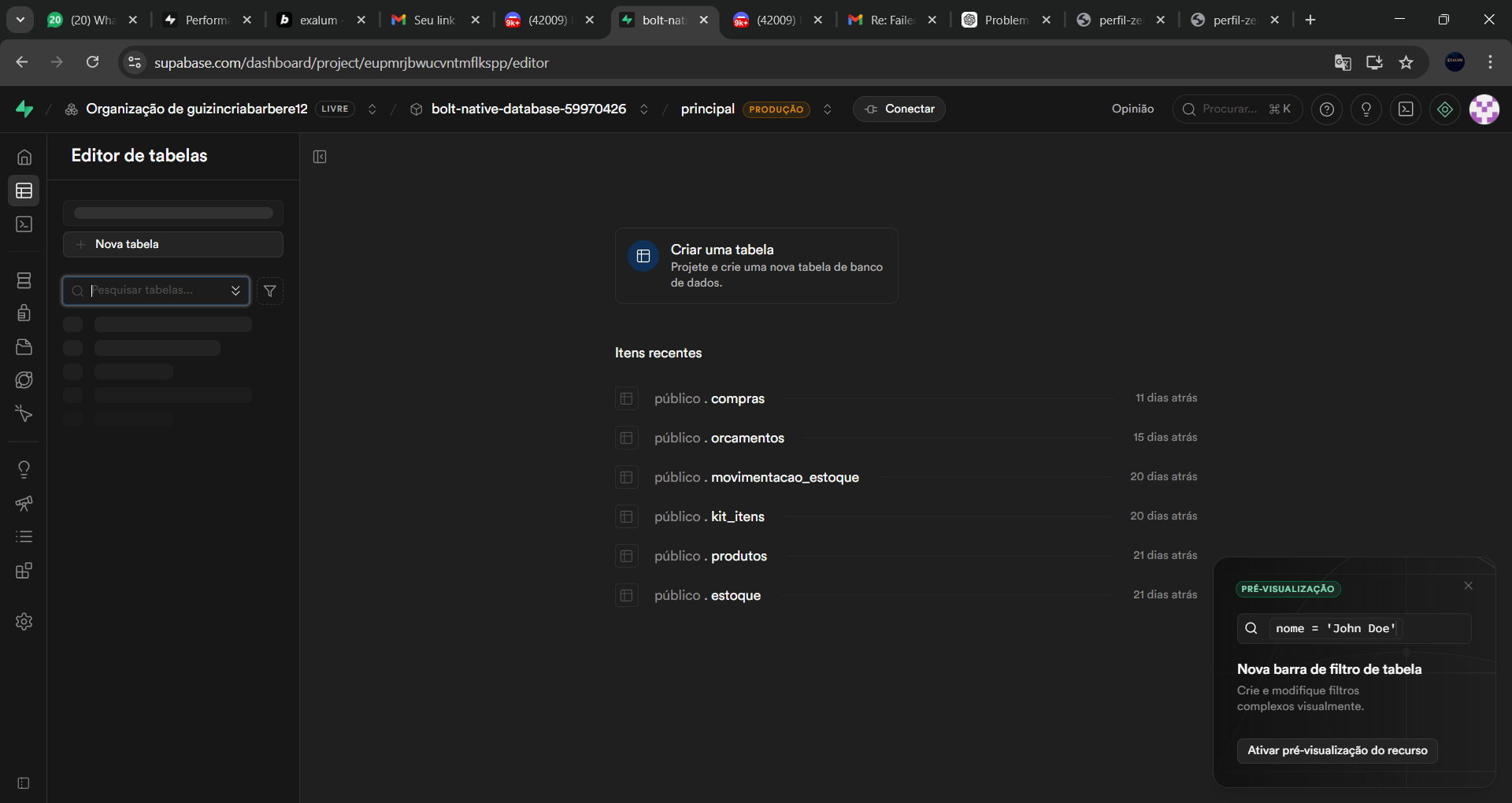Image resolution: width=1512 pixels, height=803 pixels.
Task: Expand the organization switcher chevron
Action: [x=372, y=109]
